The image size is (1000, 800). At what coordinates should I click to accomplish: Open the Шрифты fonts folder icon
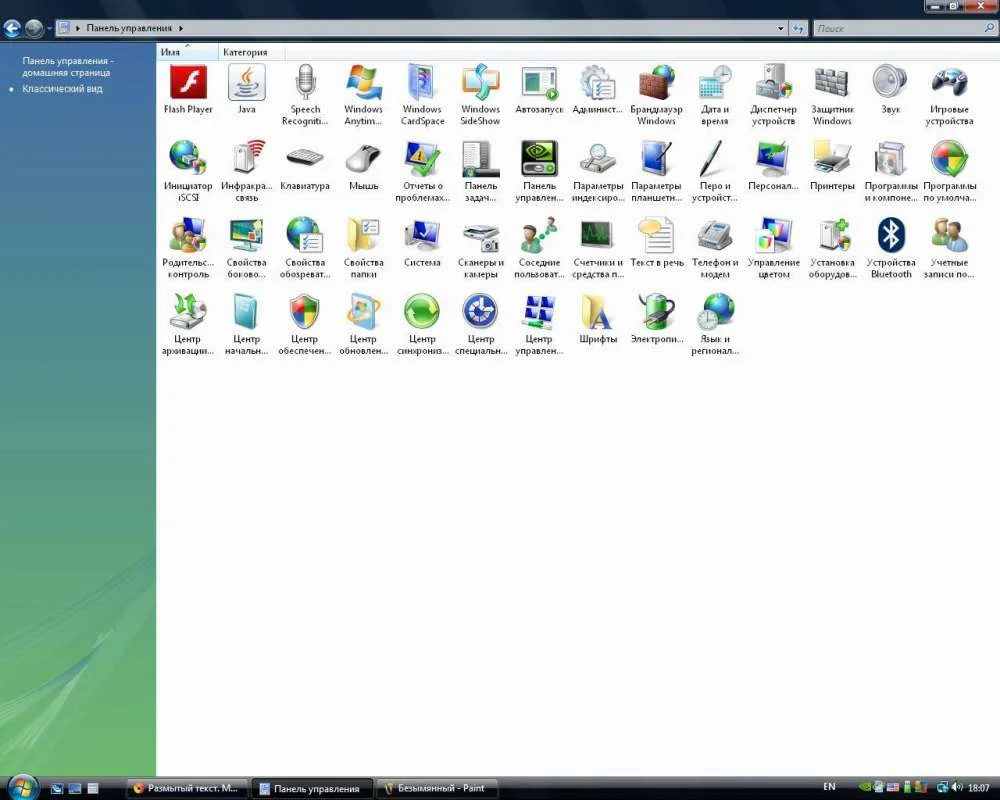(x=598, y=319)
